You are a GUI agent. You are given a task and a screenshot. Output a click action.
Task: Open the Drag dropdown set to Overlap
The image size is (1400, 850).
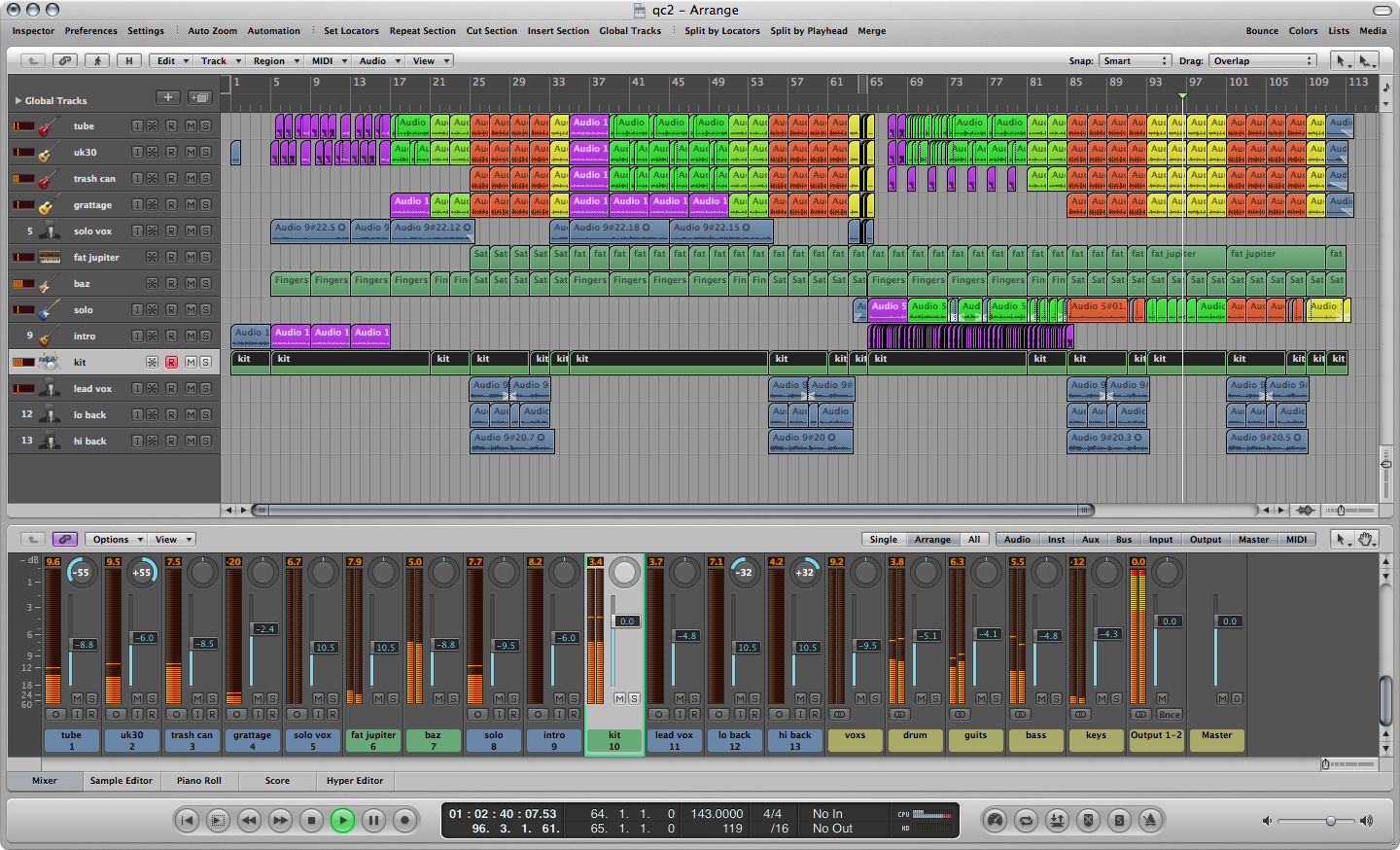click(1262, 60)
